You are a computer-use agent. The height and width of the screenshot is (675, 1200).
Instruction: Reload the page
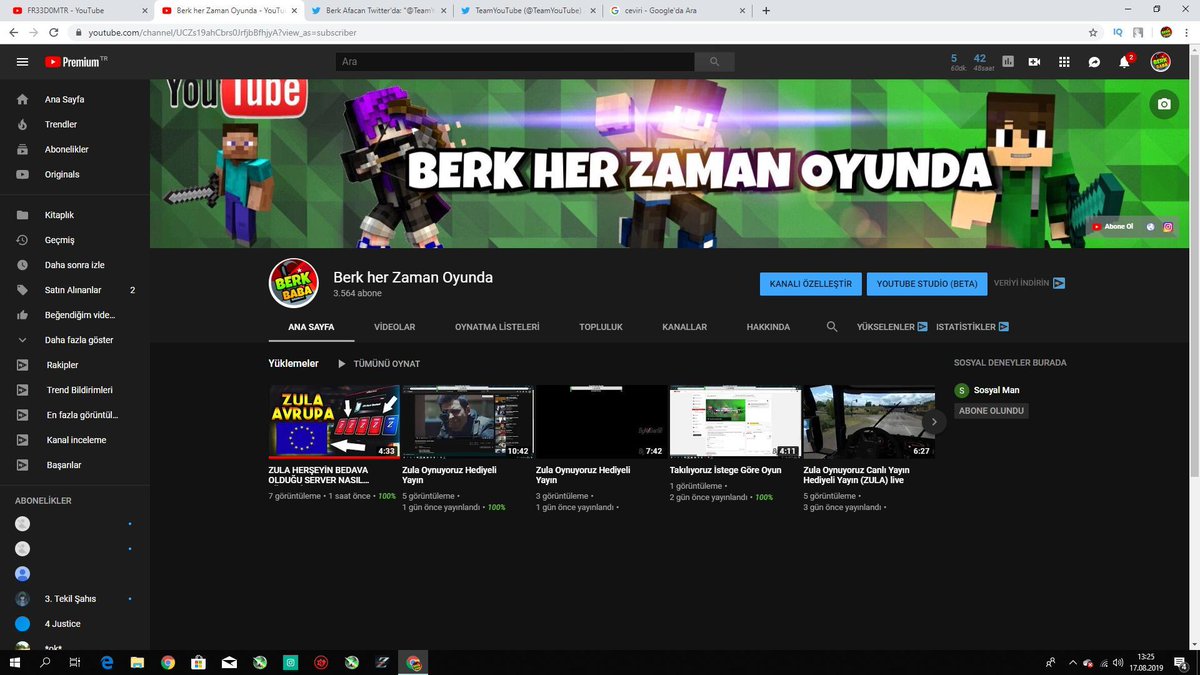(56, 32)
